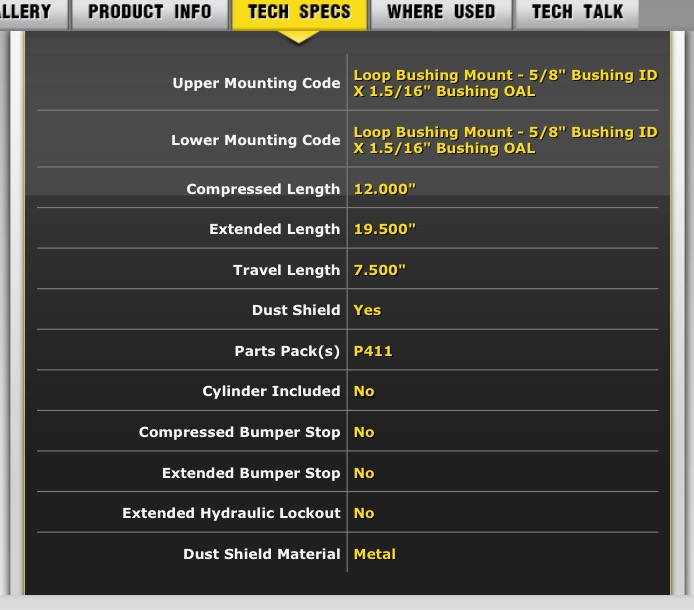Go to the partially visible Gallery tab
The image size is (694, 610).
28,13
